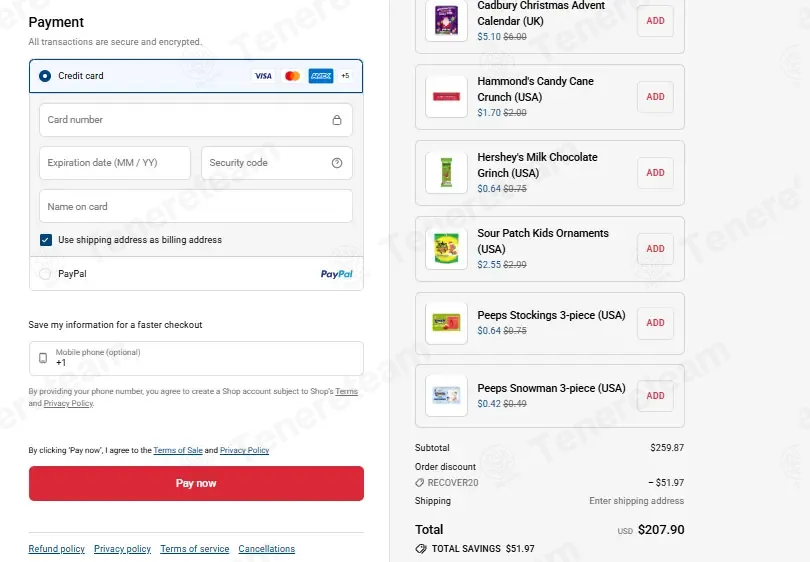Open the Terms of Sale link
This screenshot has width=810, height=562.
pos(178,450)
